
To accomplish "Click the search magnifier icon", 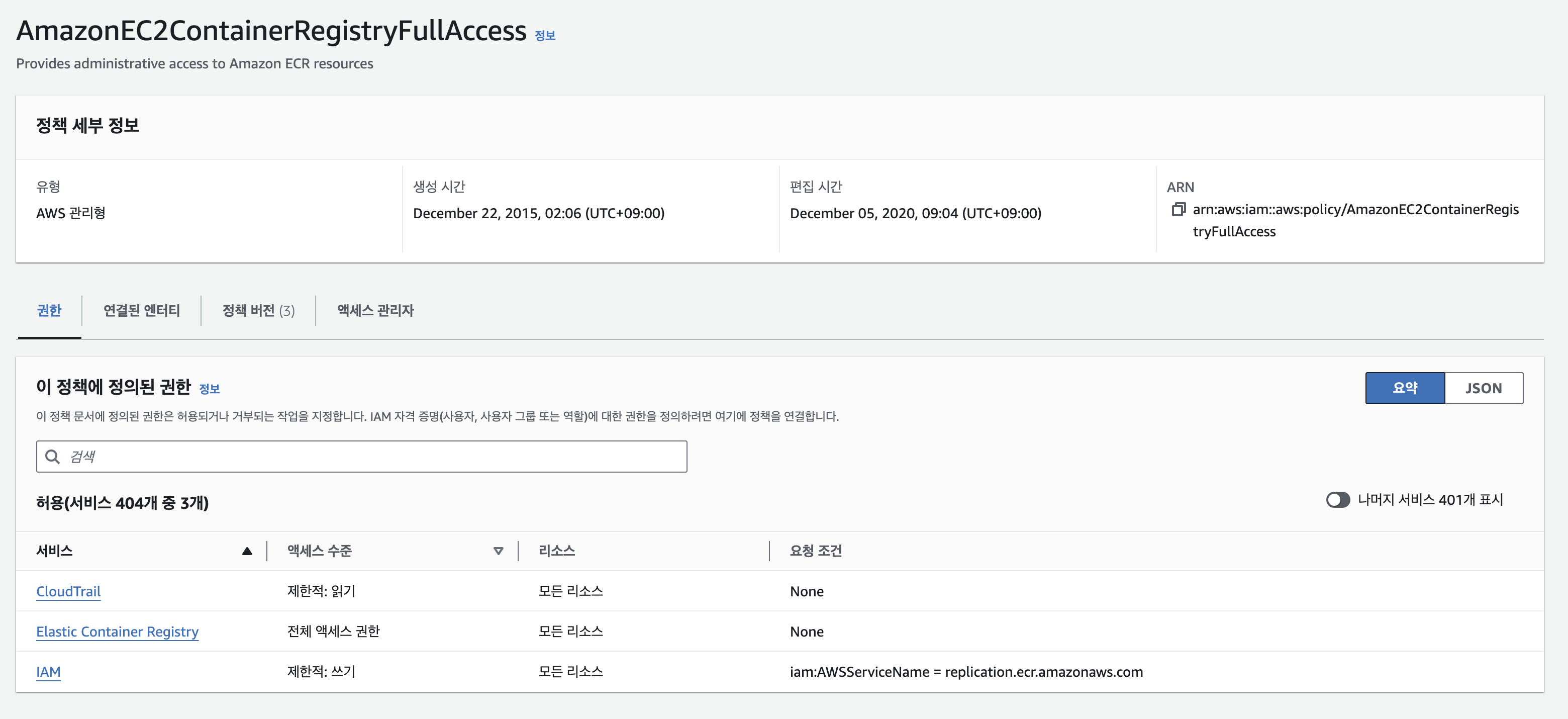I will click(53, 457).
